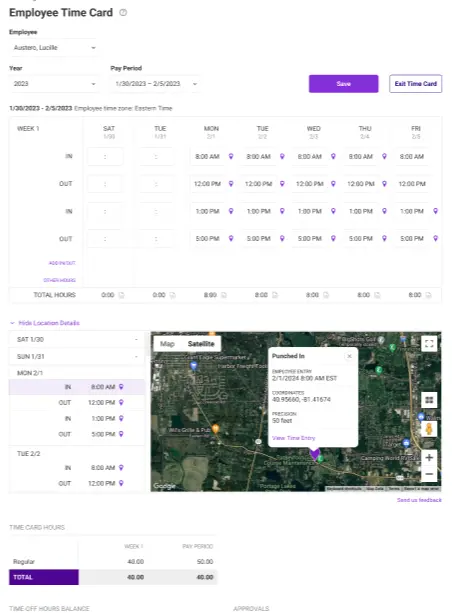This screenshot has height=613, width=456.
Task: Open the Pay Period dropdown 1/30/2023 – 2/5/2023
Action: [155, 84]
